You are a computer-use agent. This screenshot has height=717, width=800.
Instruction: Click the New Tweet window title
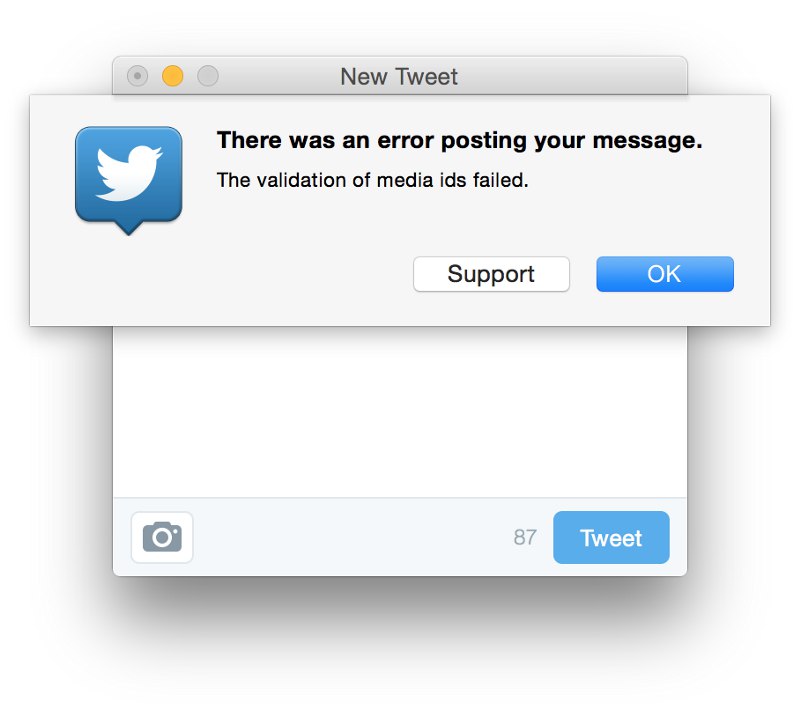pyautogui.click(x=399, y=77)
